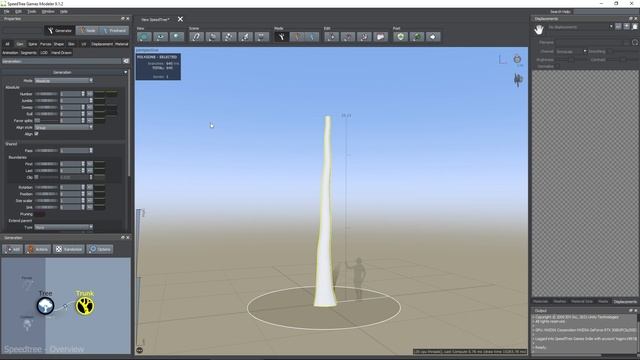Click the first icon in Edit toolbar group
The height and width of the screenshot is (360, 640).
(x=331, y=37)
